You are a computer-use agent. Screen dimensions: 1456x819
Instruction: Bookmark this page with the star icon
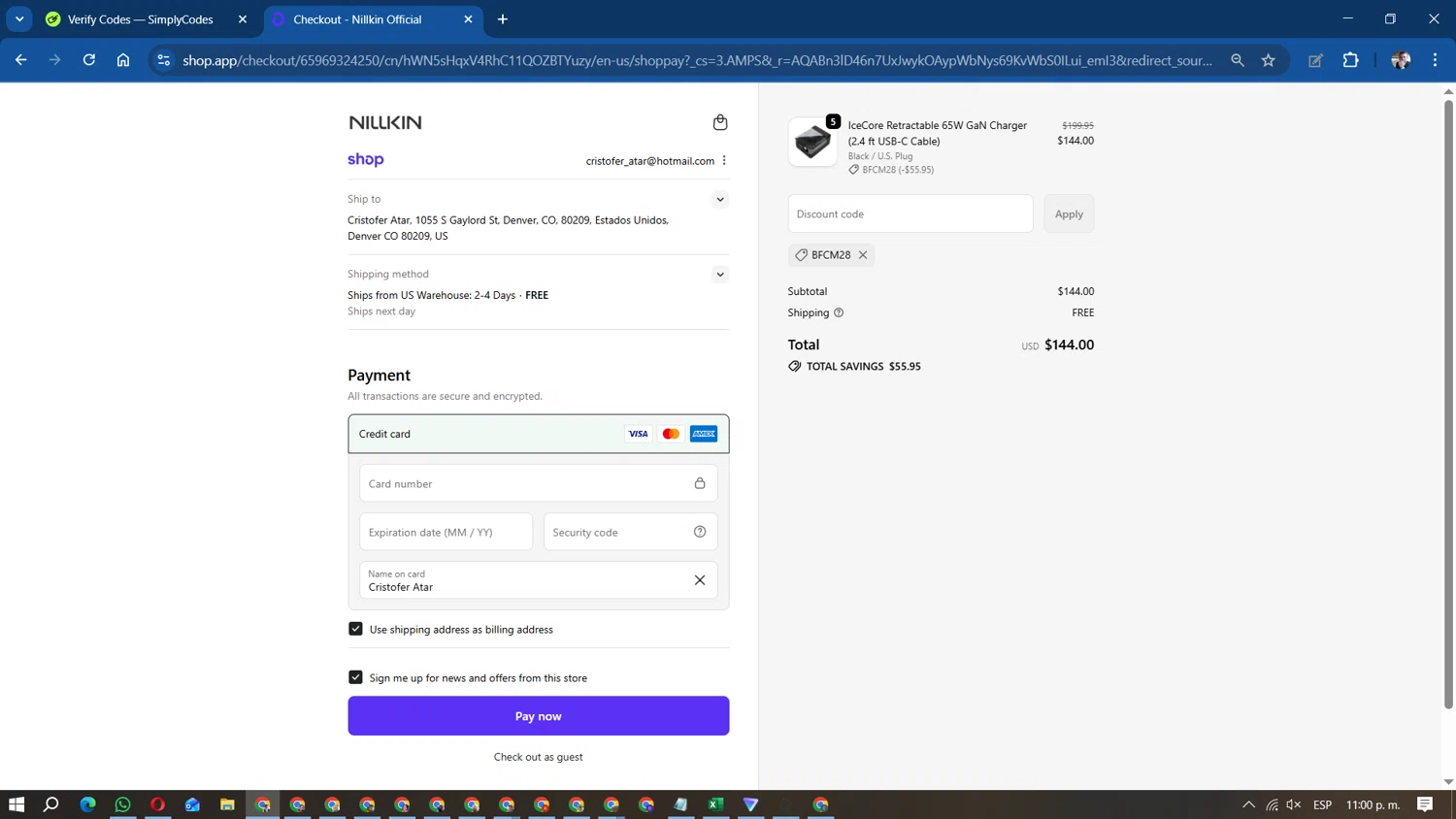tap(1268, 60)
